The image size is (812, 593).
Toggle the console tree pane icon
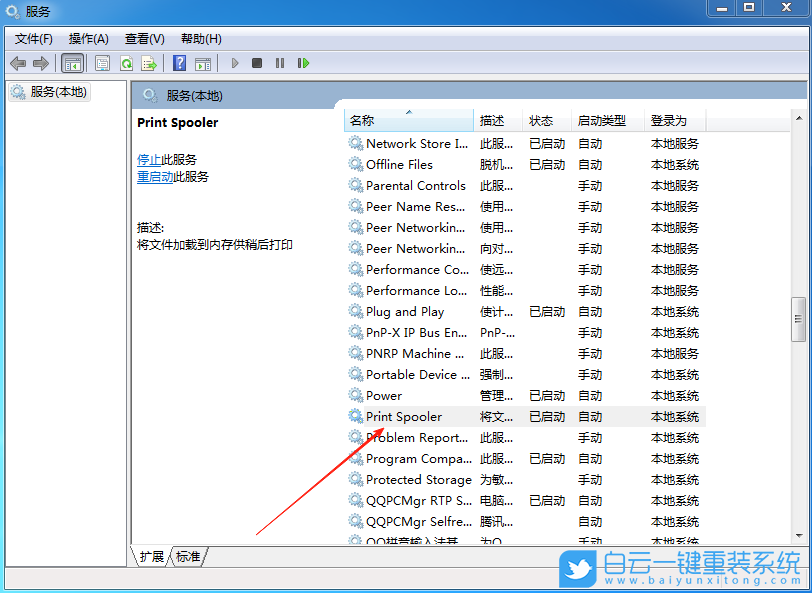[72, 62]
